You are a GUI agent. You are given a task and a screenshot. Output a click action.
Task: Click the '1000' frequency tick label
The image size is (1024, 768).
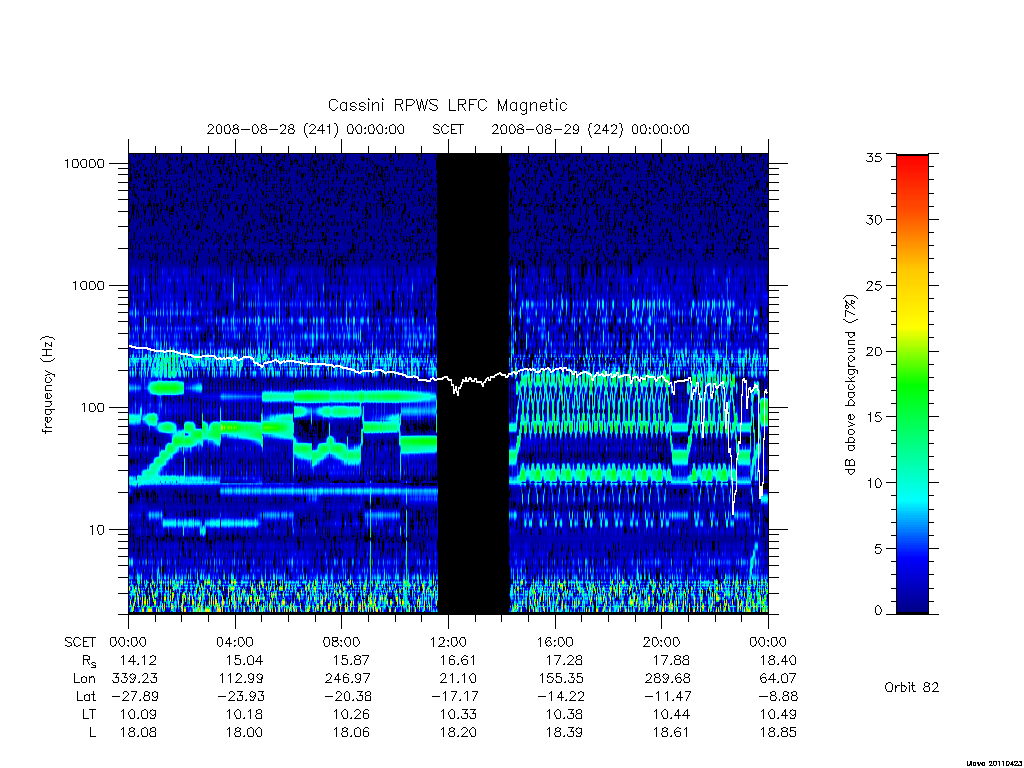(x=88, y=285)
